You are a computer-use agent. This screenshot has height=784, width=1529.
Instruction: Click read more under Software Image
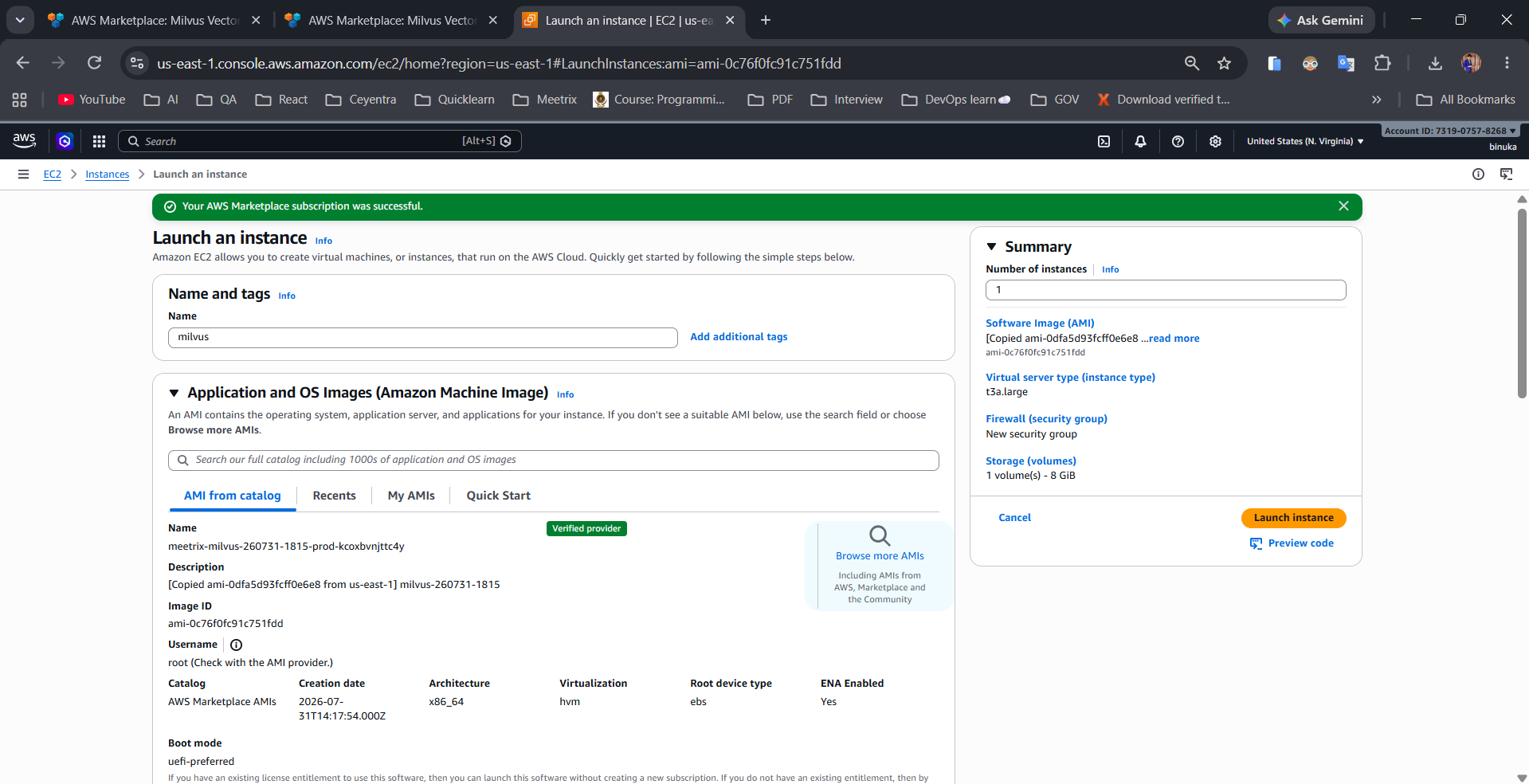[1174, 339]
